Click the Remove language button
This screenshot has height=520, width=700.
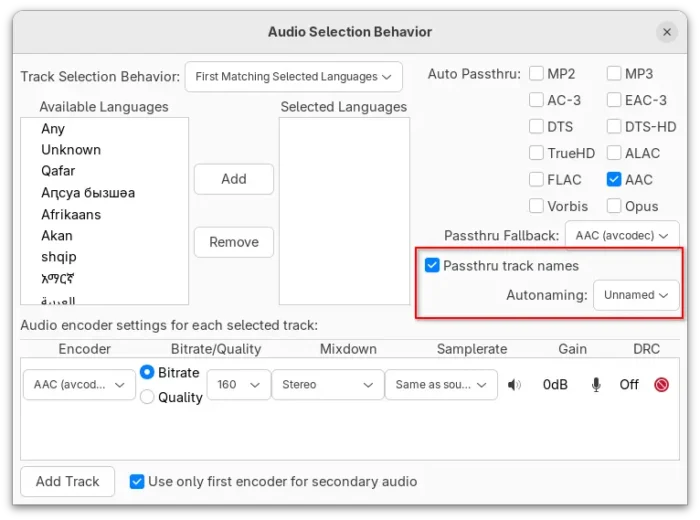click(x=233, y=242)
